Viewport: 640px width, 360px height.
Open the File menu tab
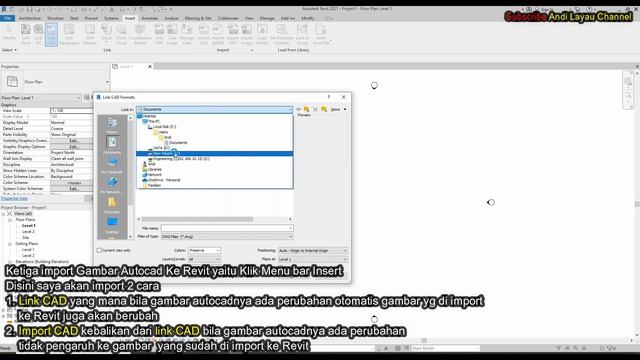[x=8, y=18]
